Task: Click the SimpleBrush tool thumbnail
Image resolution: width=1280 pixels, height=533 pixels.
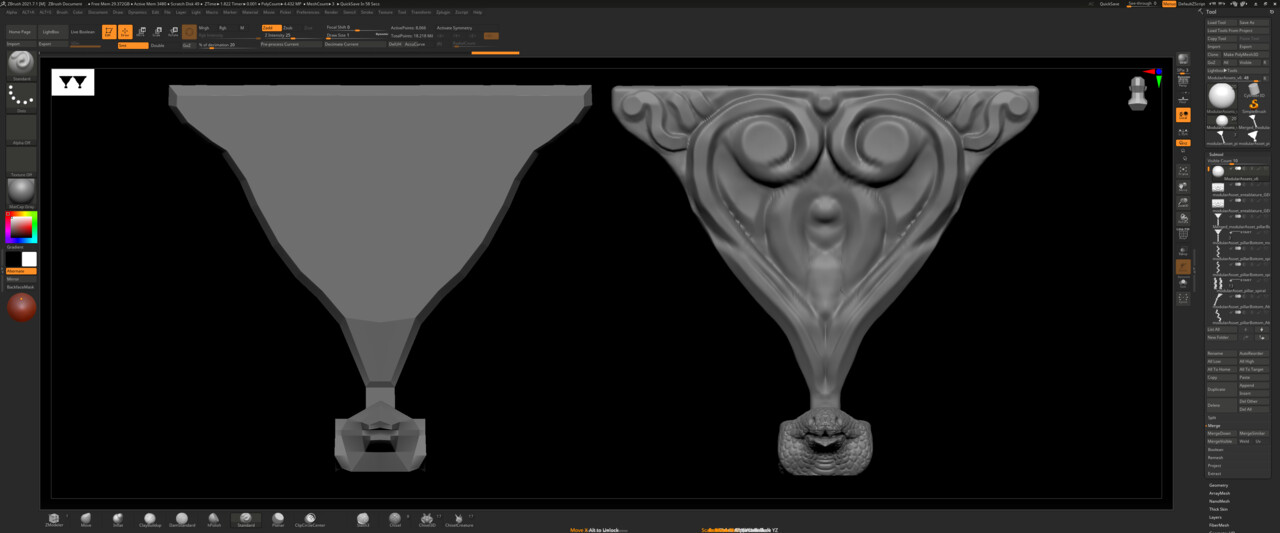Action: 1254,105
